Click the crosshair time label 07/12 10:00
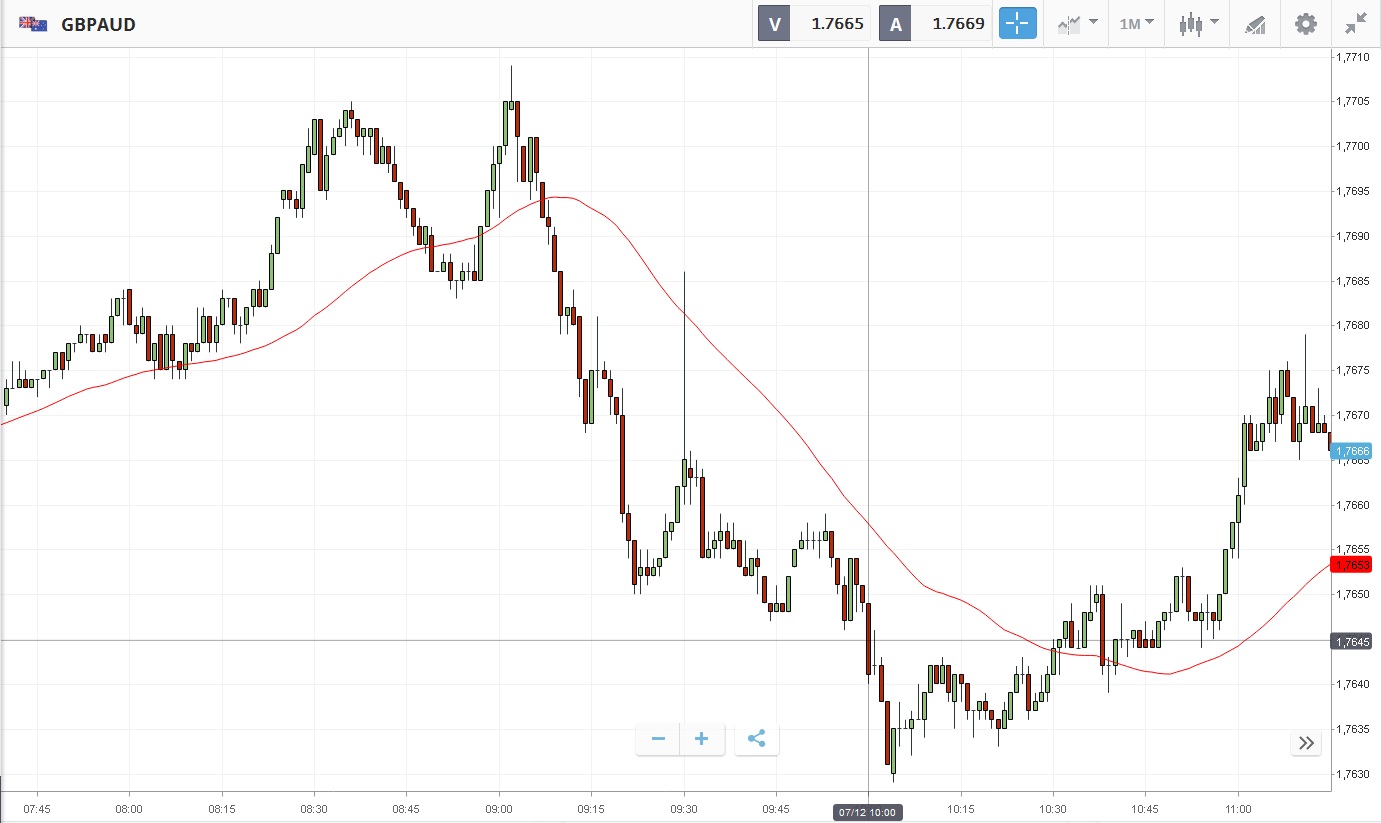1381x823 pixels. coord(868,812)
